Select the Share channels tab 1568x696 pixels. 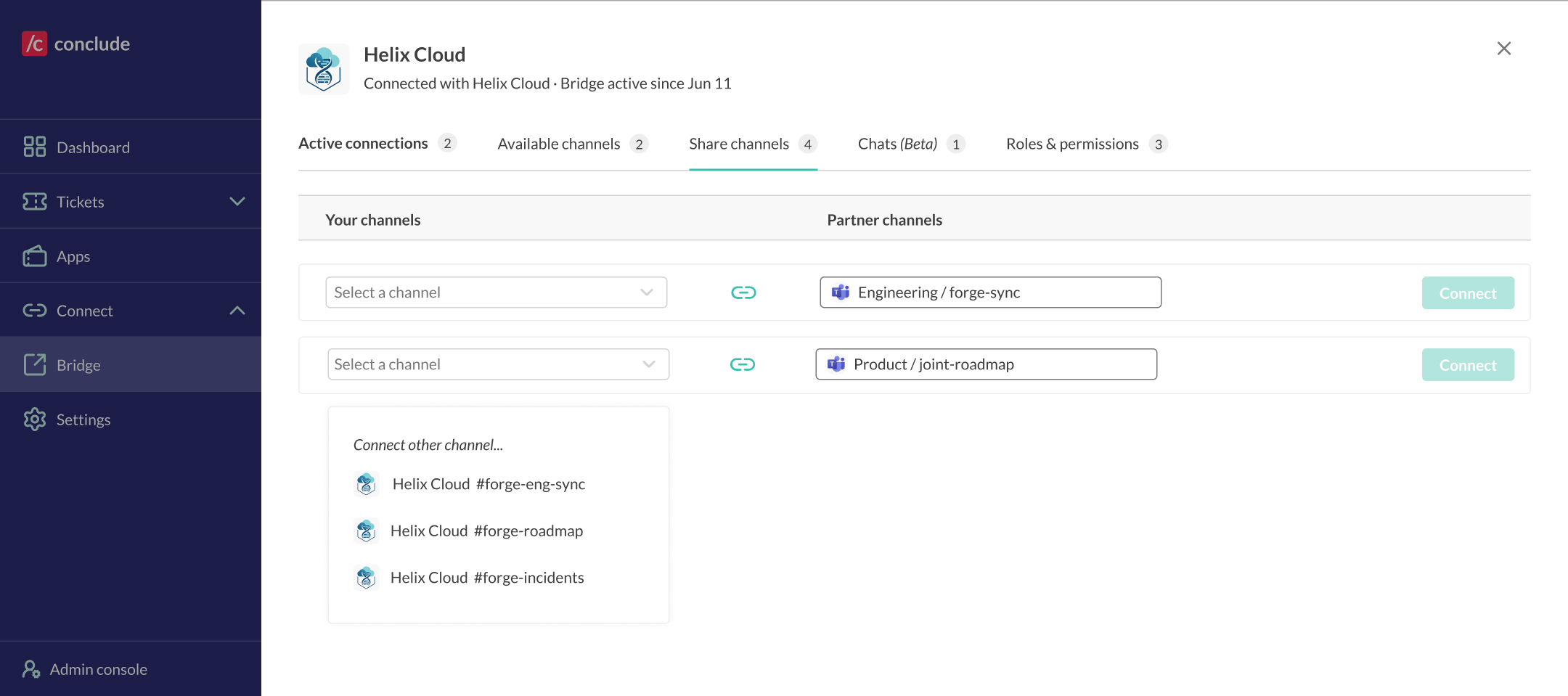click(x=753, y=144)
